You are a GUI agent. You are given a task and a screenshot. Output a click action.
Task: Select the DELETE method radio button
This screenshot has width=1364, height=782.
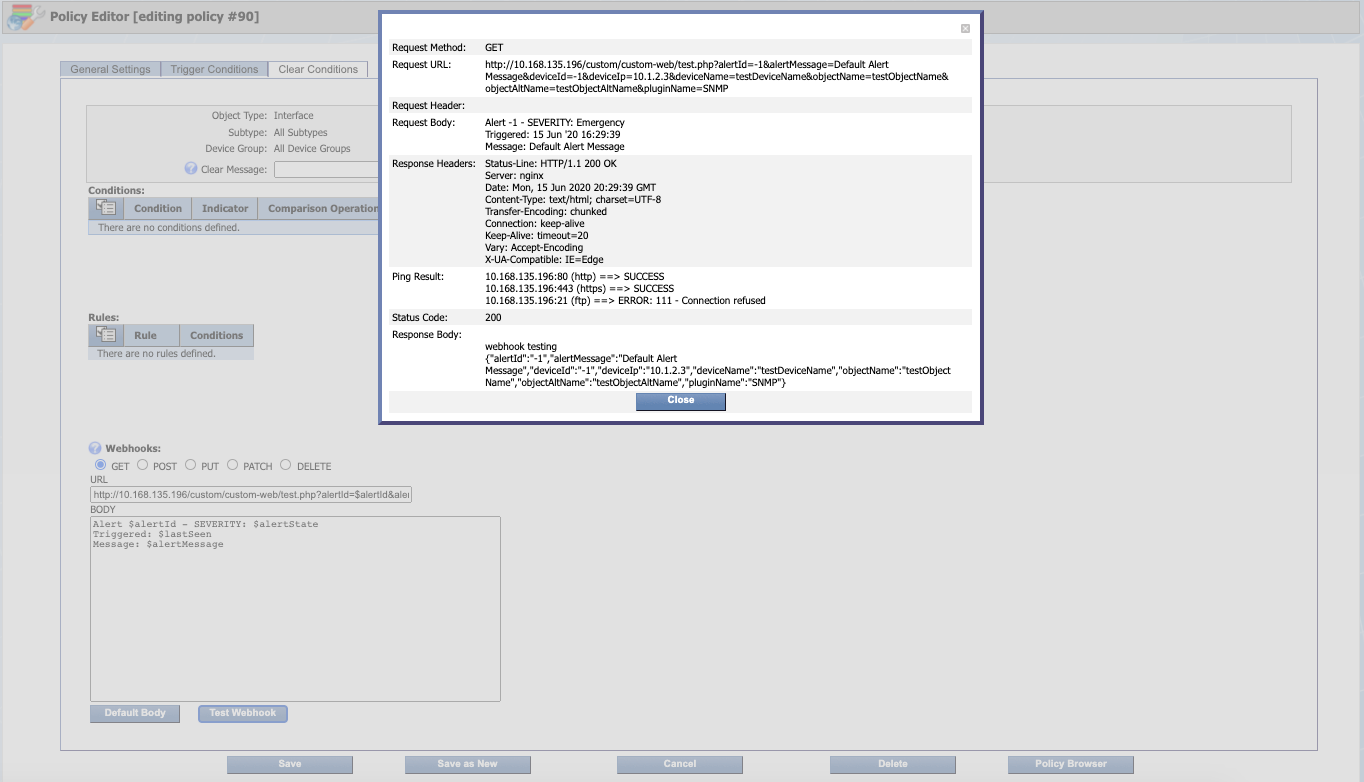click(286, 465)
